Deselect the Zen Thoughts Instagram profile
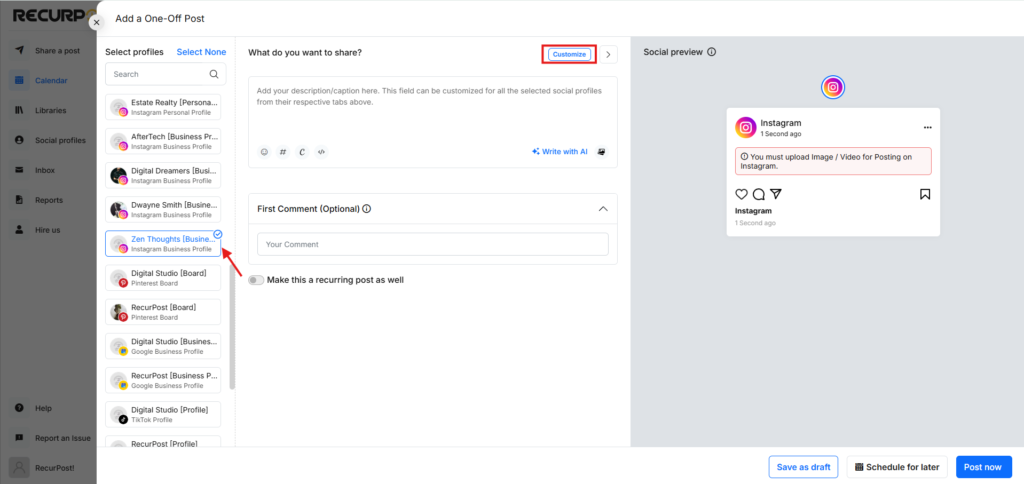Screen dimensions: 1024x484 (x=163, y=244)
